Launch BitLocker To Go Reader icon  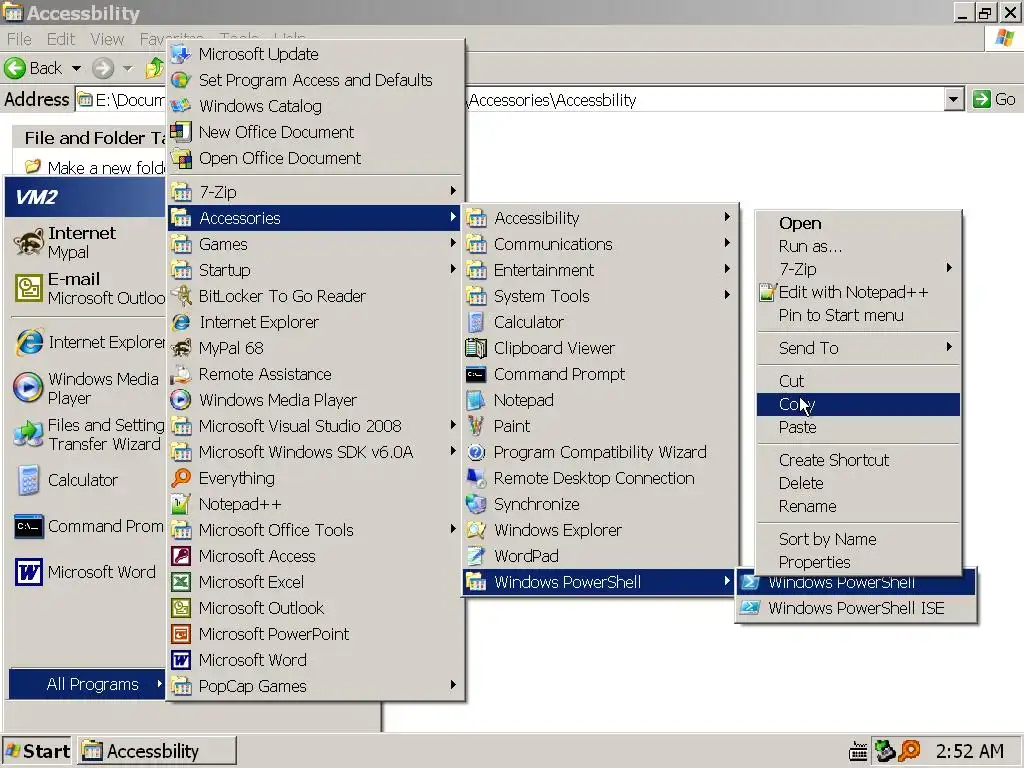point(180,296)
